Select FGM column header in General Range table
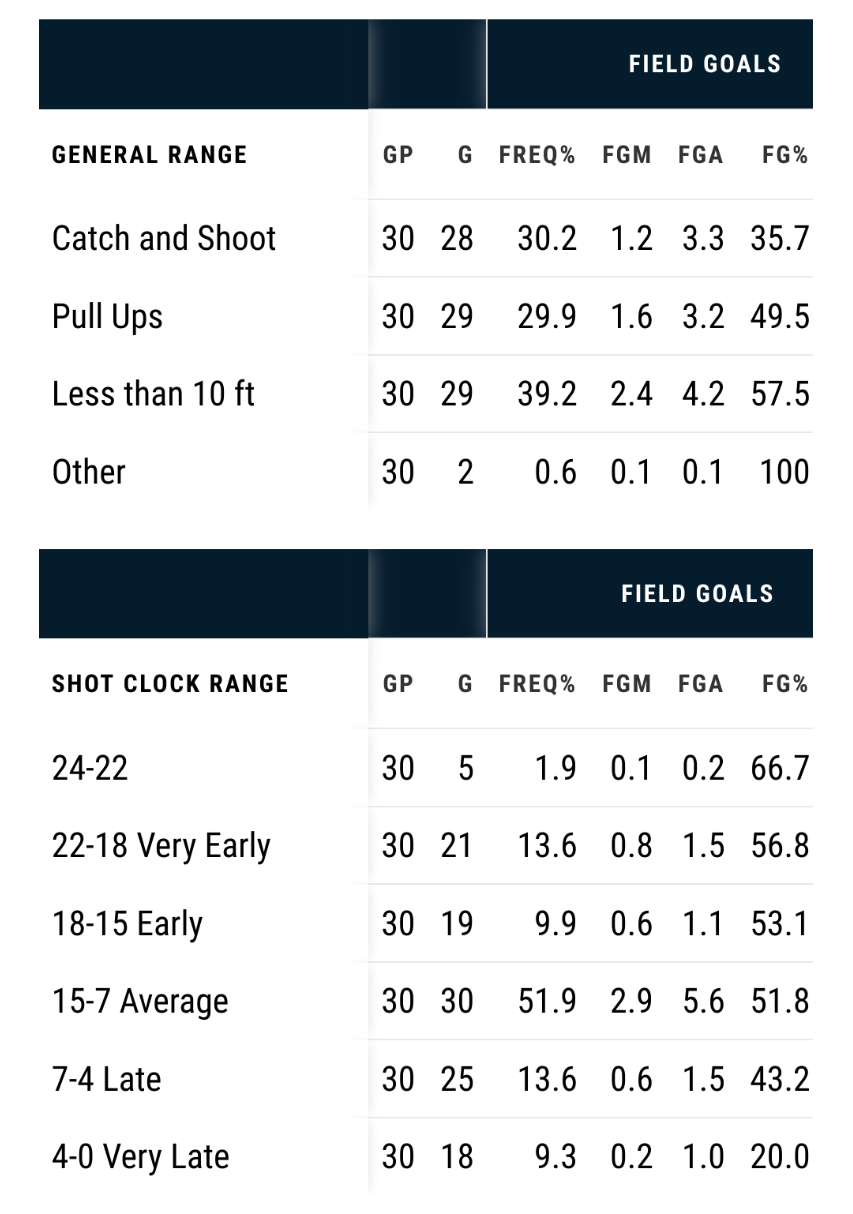The width and height of the screenshot is (853, 1214). (x=627, y=155)
